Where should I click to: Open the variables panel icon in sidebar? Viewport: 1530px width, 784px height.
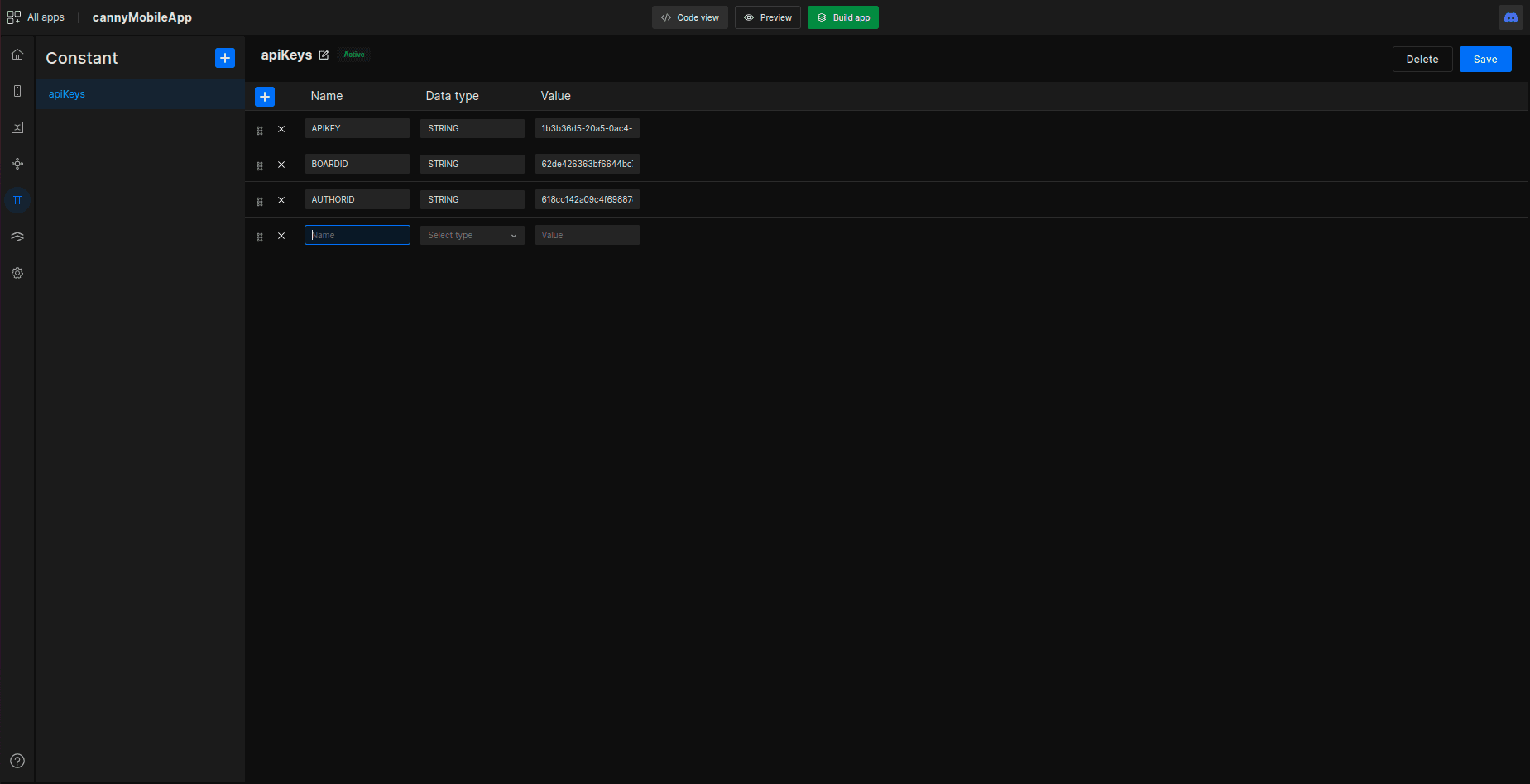click(x=17, y=127)
